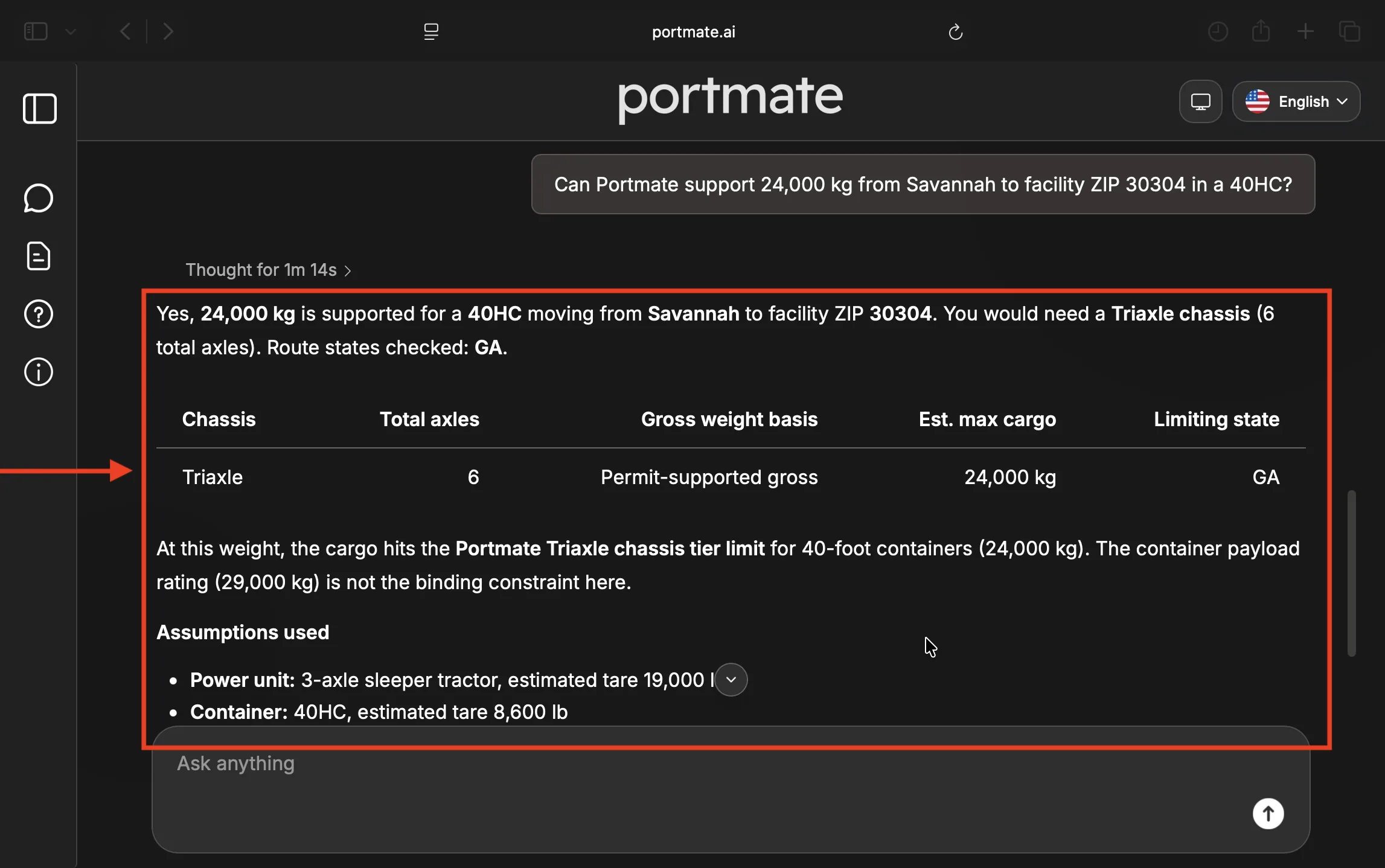
Task: Click the 'Permit-supported gross' cell
Action: [x=709, y=477]
